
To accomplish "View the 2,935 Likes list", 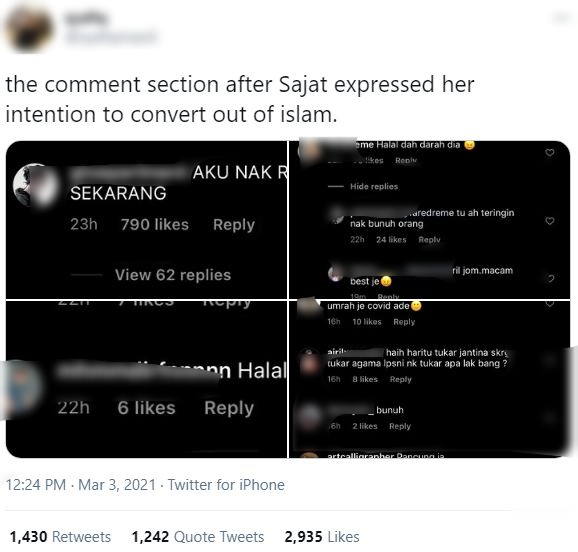I will pyautogui.click(x=322, y=537).
